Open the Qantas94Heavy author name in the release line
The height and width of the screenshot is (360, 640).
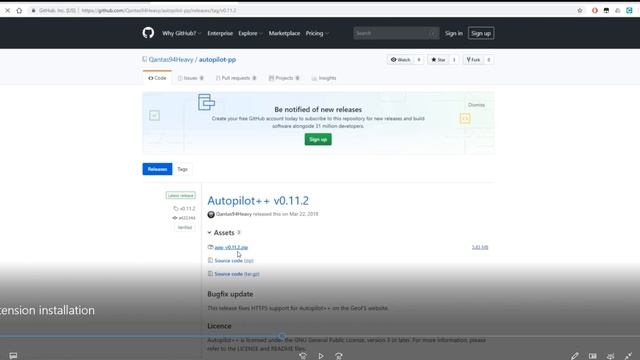[x=233, y=214]
